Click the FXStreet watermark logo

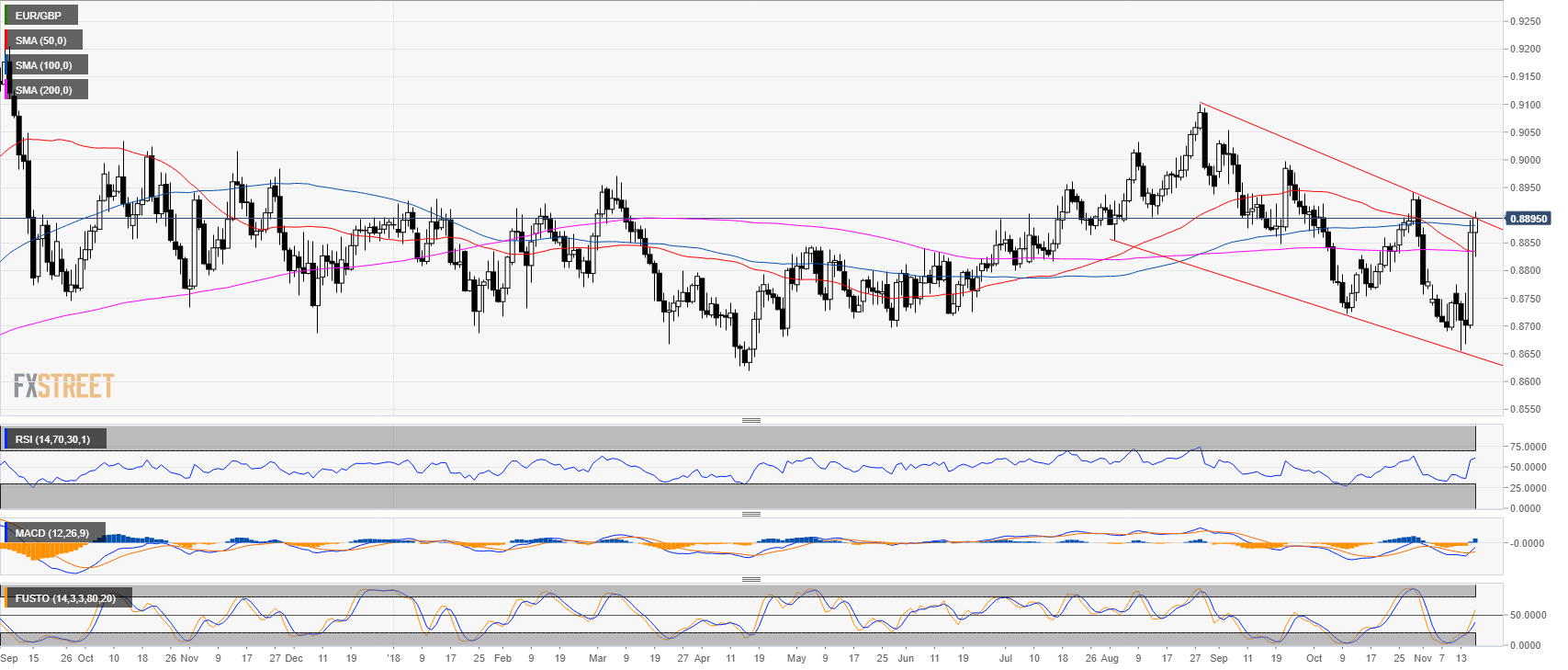63,386
